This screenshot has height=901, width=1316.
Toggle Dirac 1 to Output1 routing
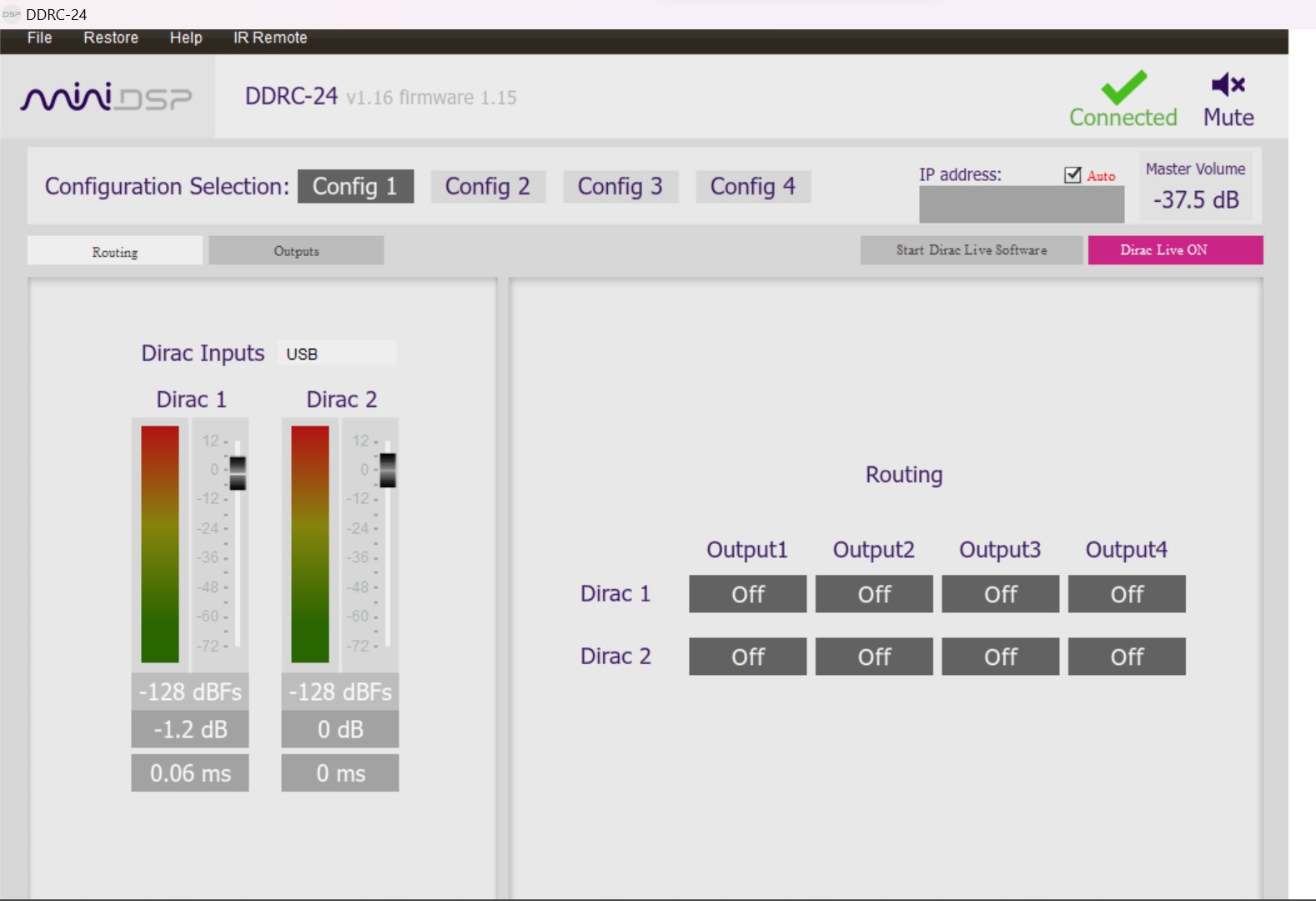pyautogui.click(x=747, y=594)
